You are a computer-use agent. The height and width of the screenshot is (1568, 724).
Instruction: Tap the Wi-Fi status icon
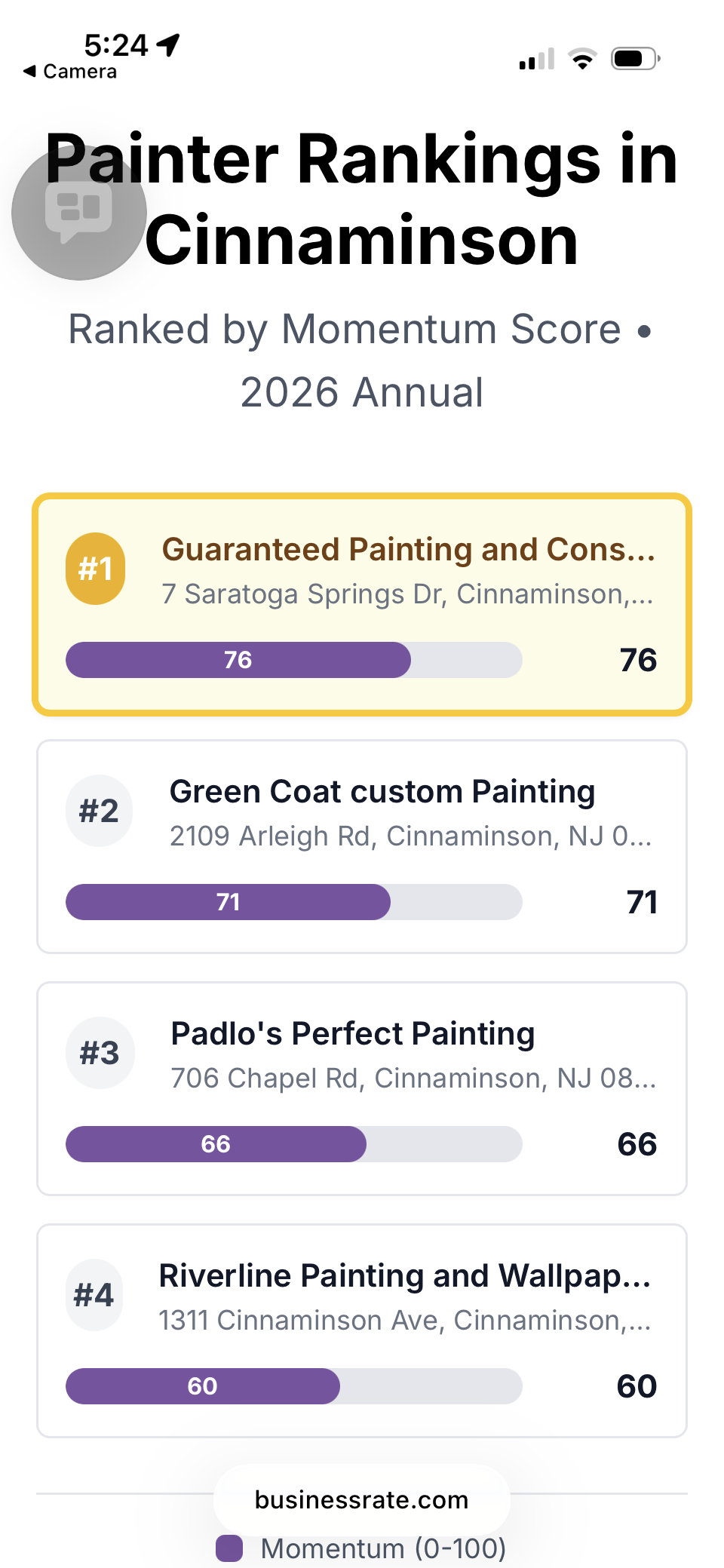[581, 58]
